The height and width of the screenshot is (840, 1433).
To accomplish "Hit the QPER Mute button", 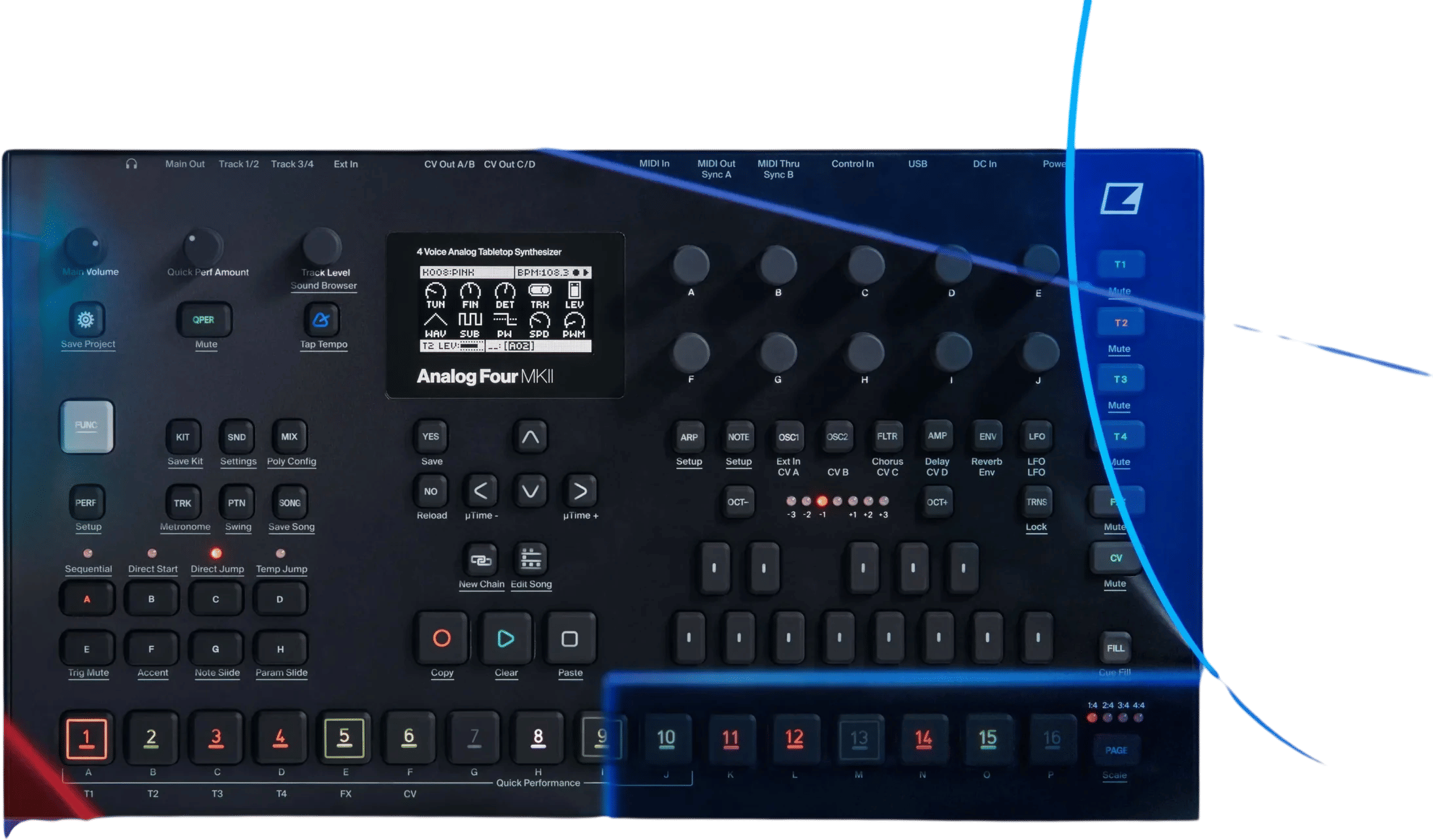I will tap(204, 319).
